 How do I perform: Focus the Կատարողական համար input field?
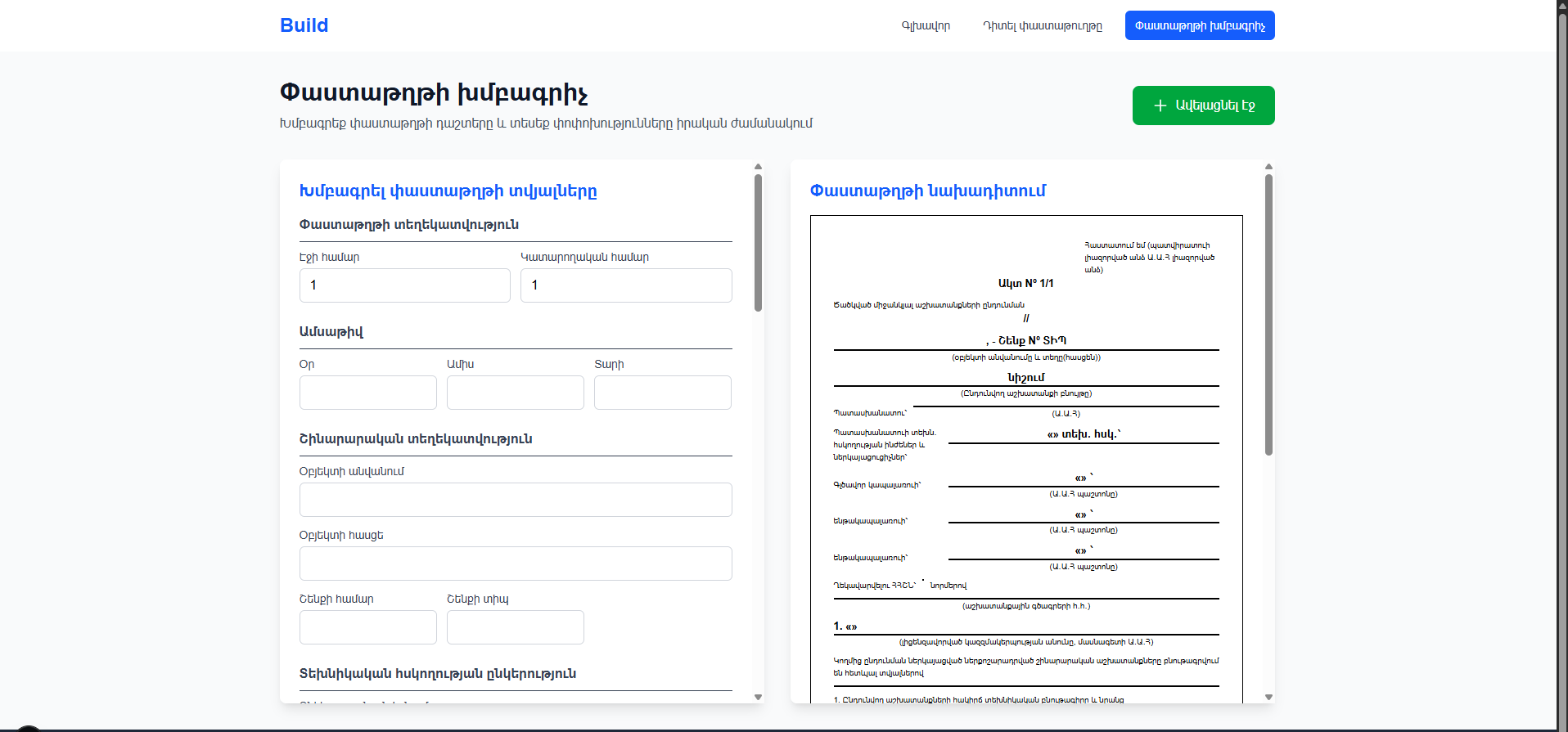[626, 285]
